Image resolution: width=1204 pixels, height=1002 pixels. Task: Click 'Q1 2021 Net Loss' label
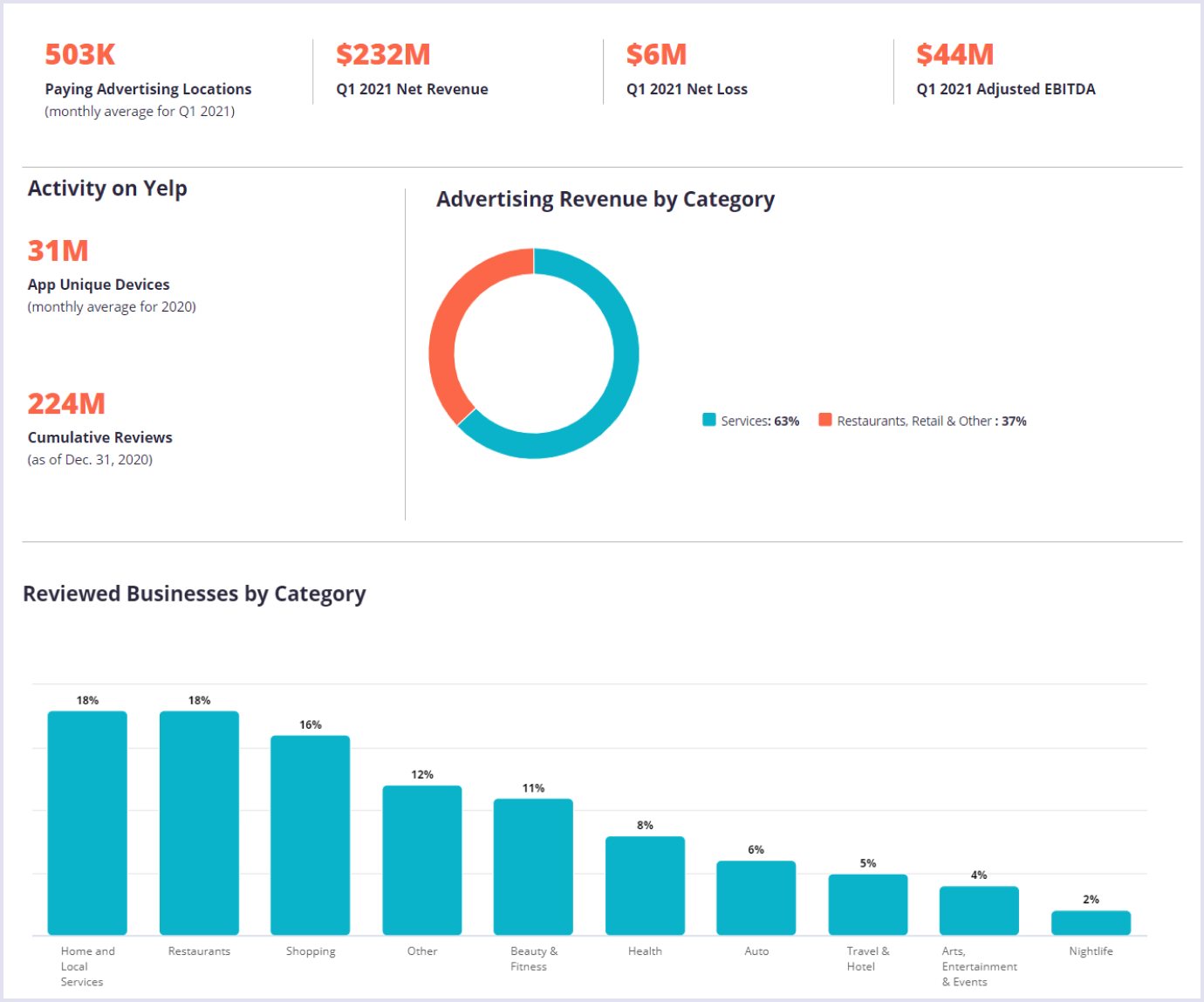[x=687, y=89]
